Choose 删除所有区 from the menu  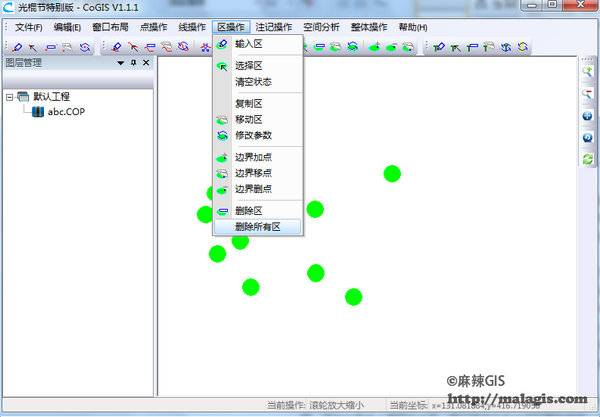click(x=258, y=226)
